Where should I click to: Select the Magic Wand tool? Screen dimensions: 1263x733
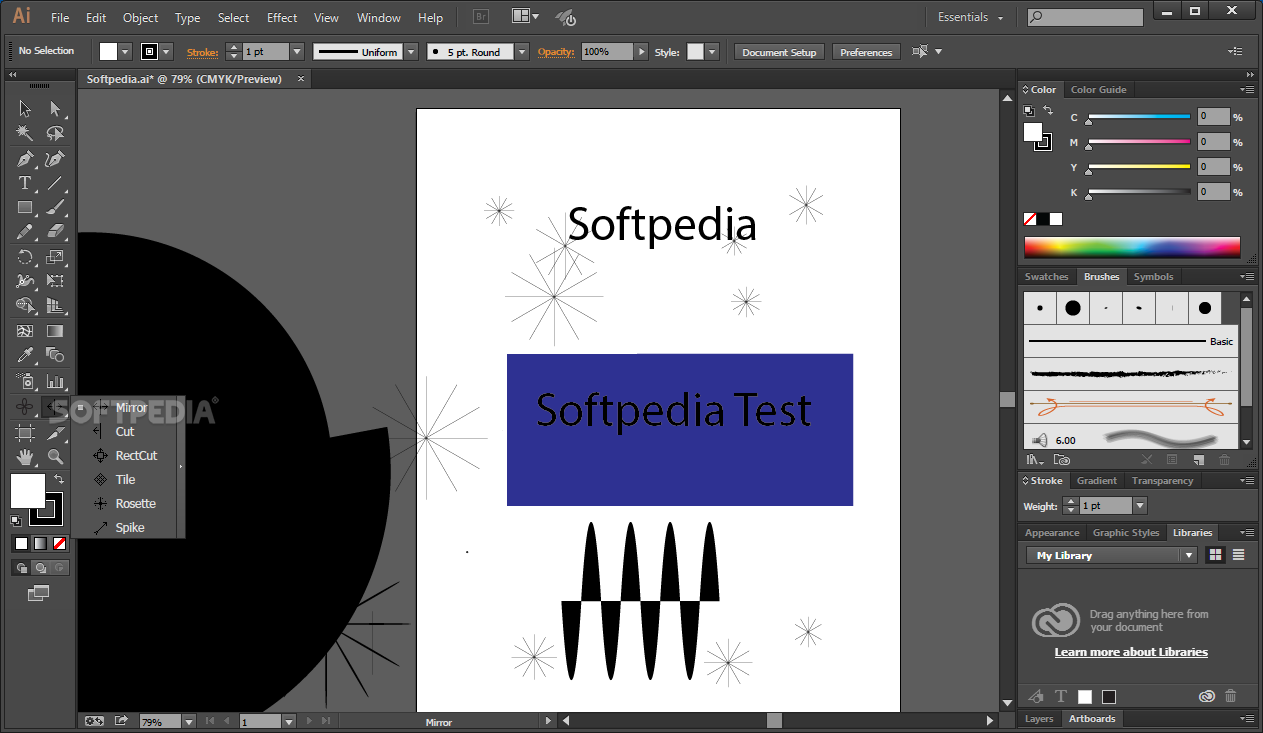[x=25, y=133]
